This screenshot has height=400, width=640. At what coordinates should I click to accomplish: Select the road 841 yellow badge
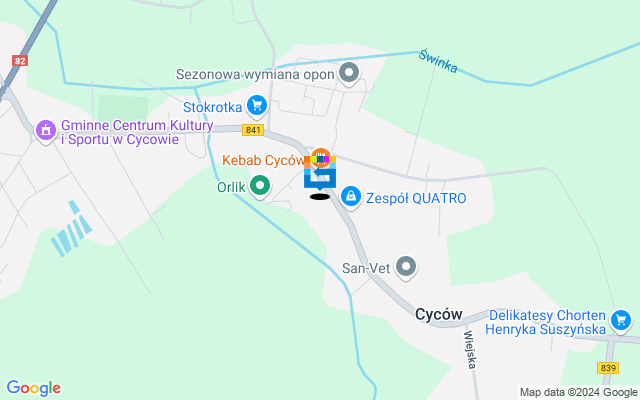pyautogui.click(x=253, y=130)
